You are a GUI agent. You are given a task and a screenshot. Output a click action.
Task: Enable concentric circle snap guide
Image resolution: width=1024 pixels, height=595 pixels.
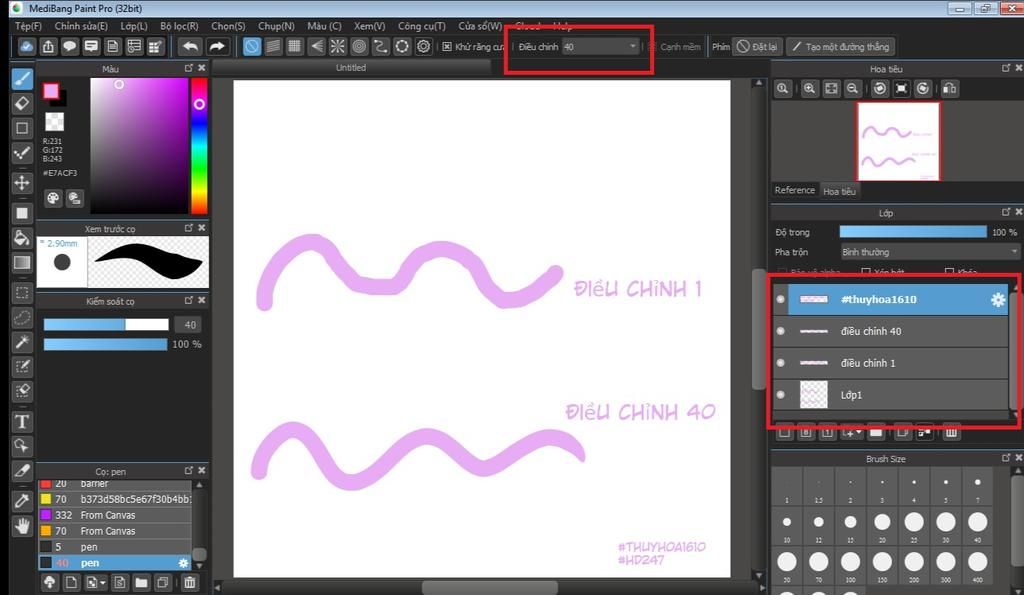click(359, 46)
